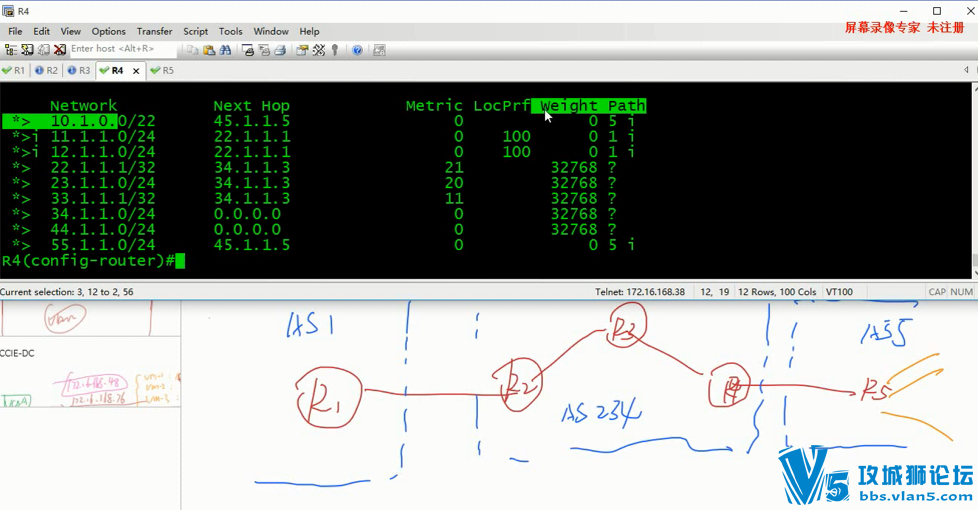
Task: Click the terminal vertical scrollbar
Action: 974,181
